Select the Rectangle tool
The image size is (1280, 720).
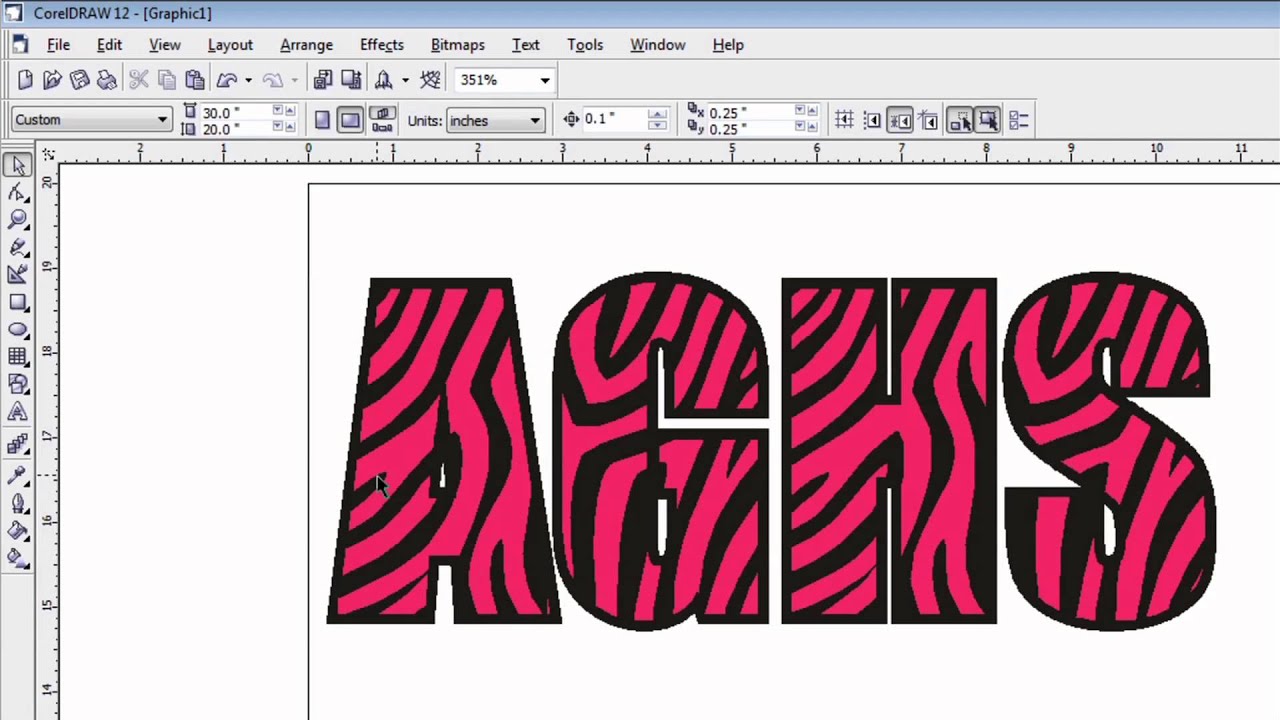(x=18, y=302)
